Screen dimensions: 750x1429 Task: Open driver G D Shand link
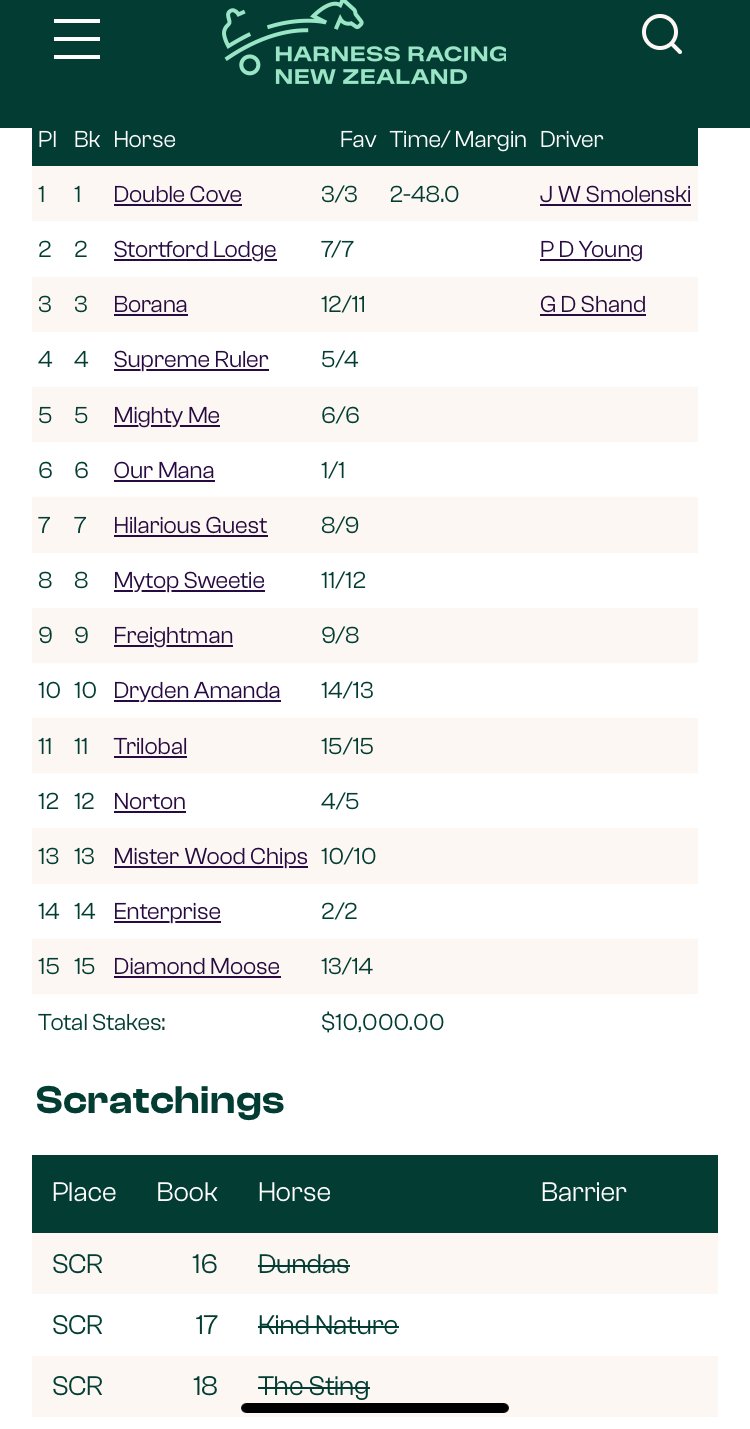593,304
